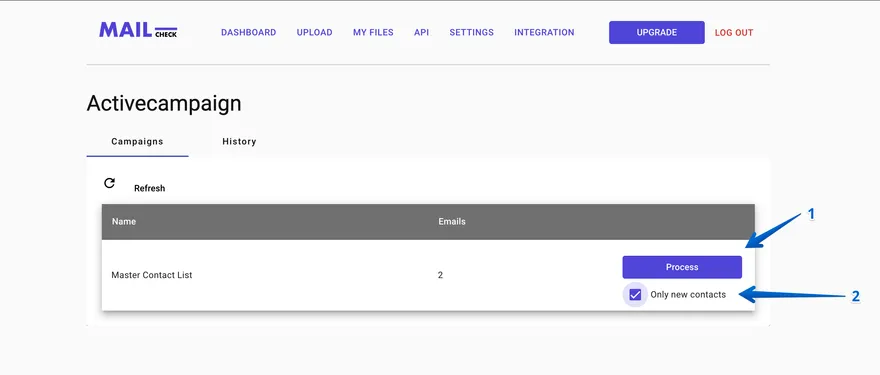Go to the Integration page
The height and width of the screenshot is (375, 880).
click(544, 33)
